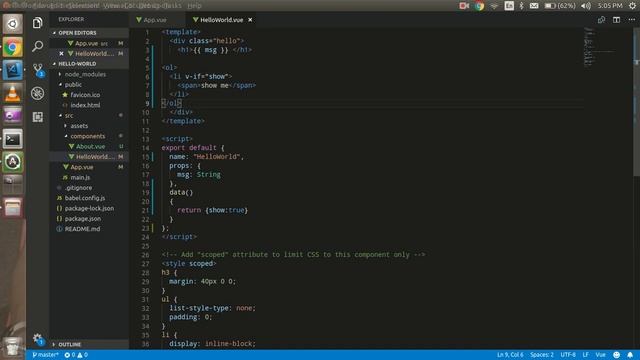640x360 pixels.
Task: Place cursor on line 21 return statement
Action: [x=212, y=210]
